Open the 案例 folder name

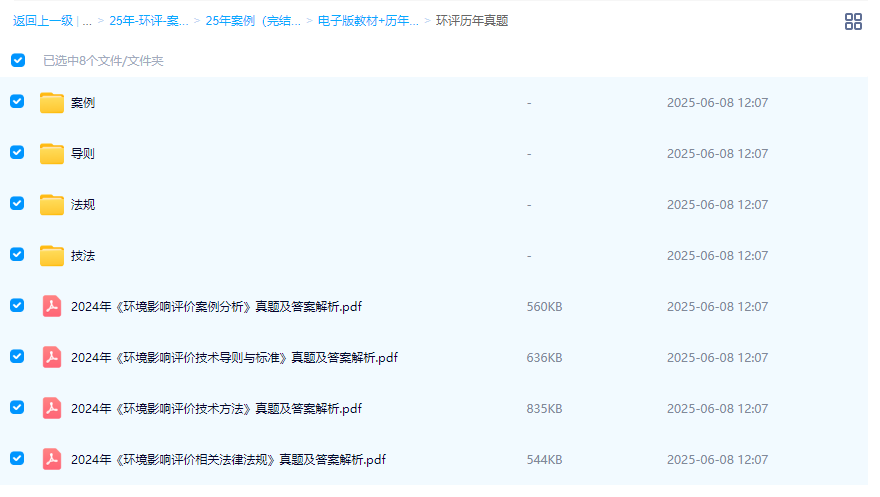pyautogui.click(x=83, y=103)
